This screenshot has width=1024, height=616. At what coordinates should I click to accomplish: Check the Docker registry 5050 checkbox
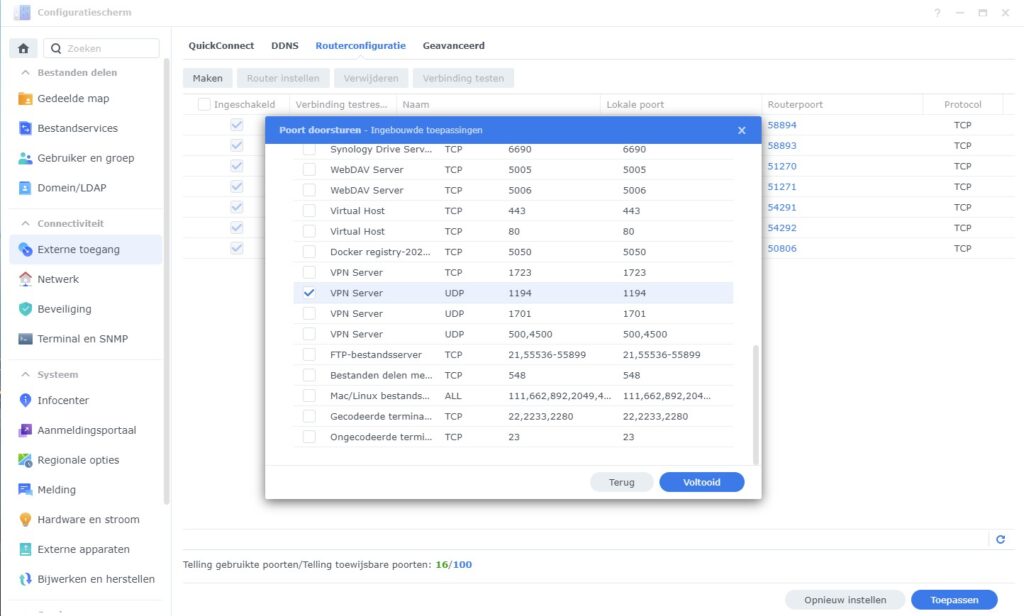coord(309,252)
